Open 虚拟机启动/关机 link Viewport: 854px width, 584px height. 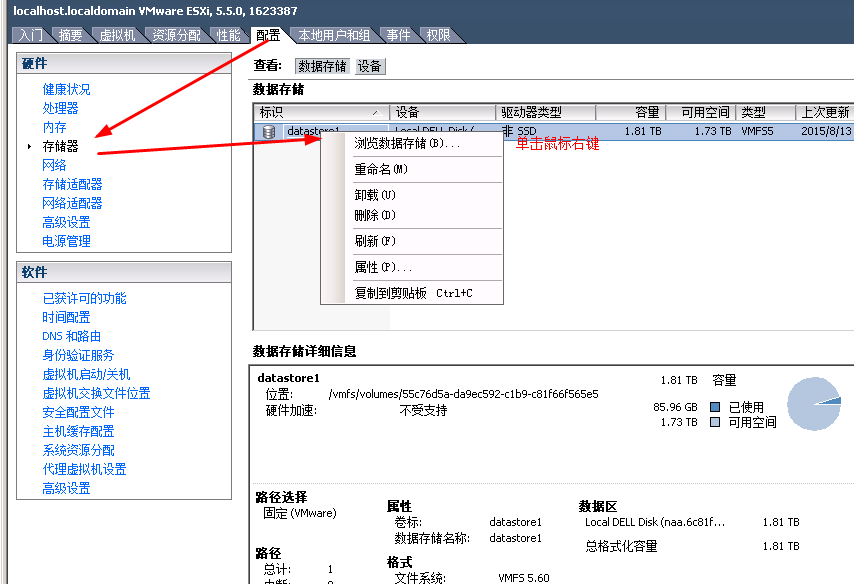87,374
